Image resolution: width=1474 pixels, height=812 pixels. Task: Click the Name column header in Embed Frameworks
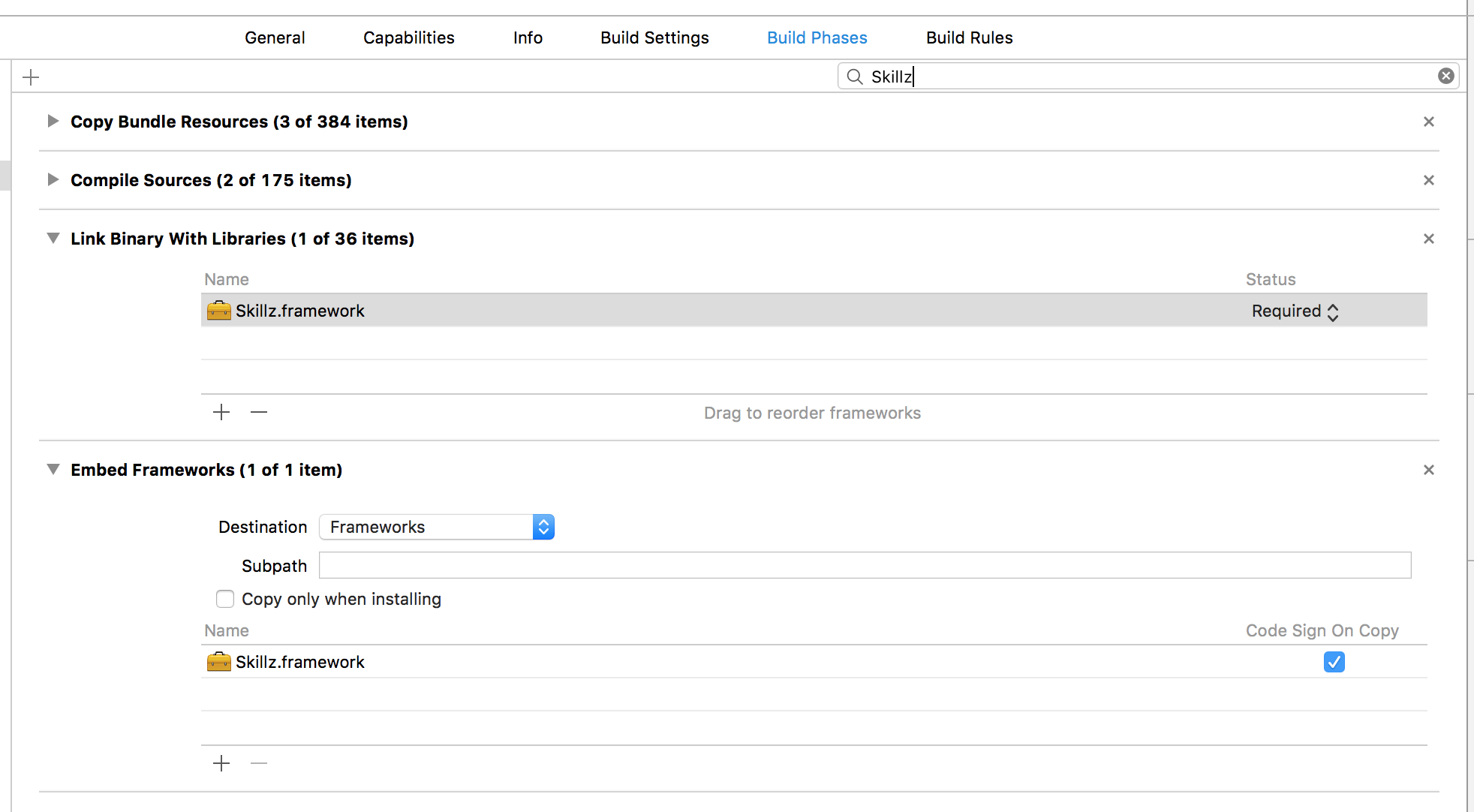[226, 630]
